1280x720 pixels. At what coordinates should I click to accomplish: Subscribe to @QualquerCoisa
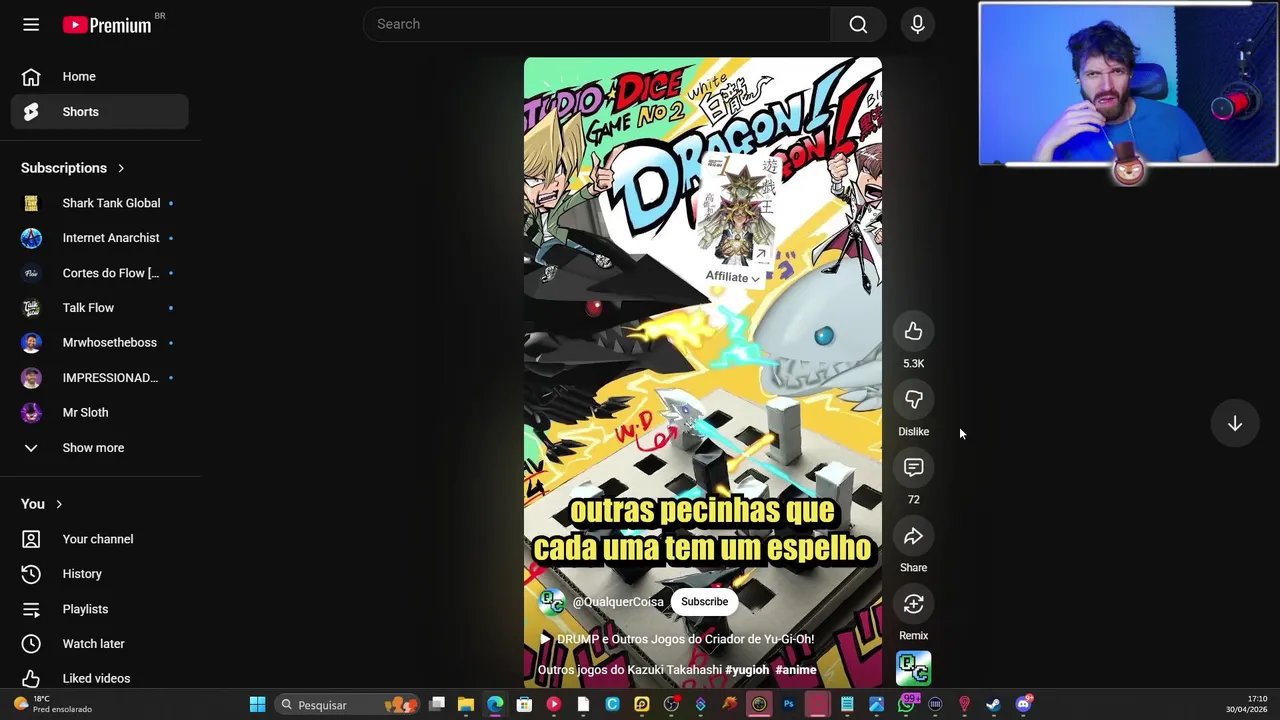click(x=705, y=602)
